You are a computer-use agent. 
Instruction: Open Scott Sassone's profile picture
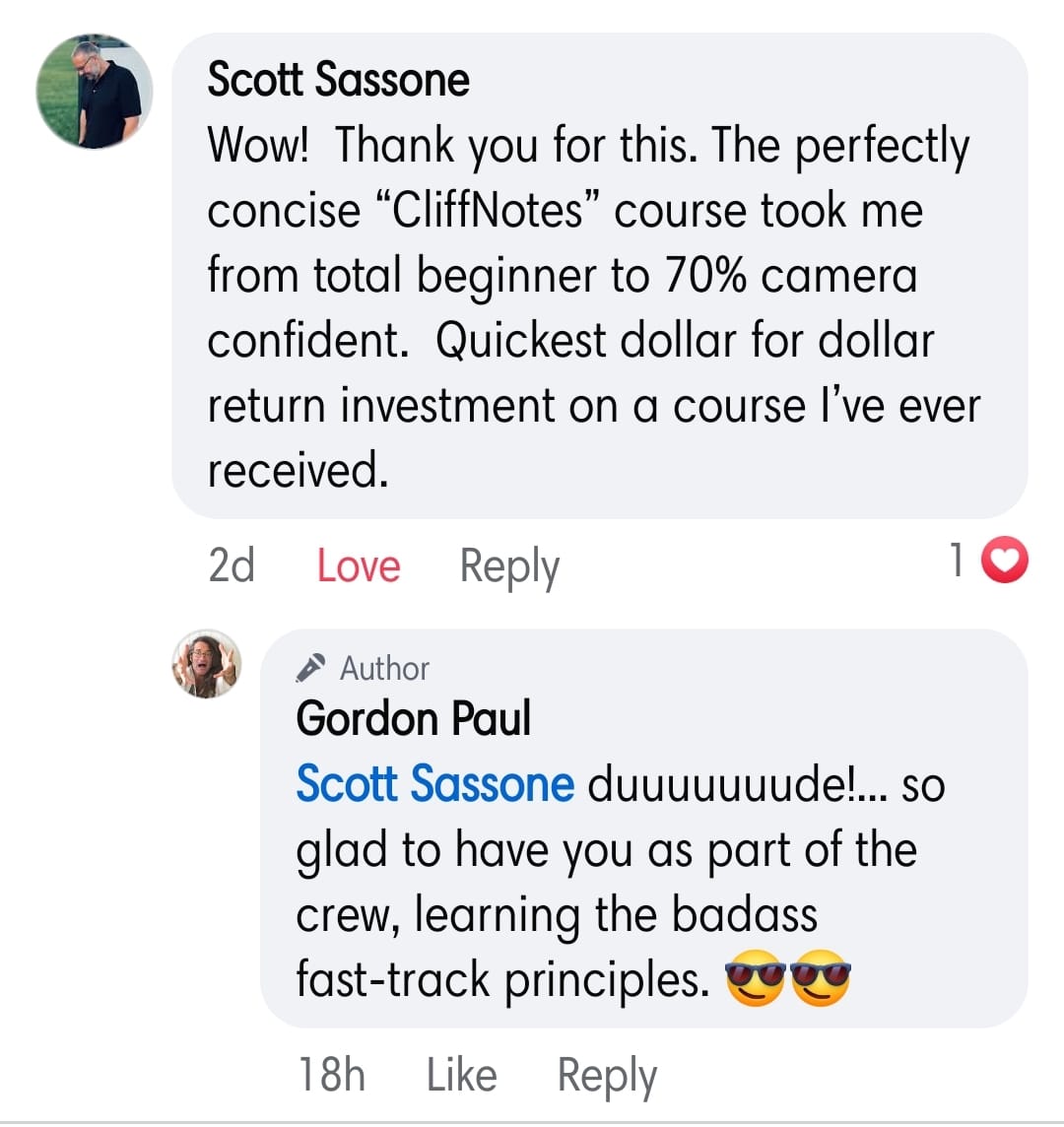[x=95, y=92]
